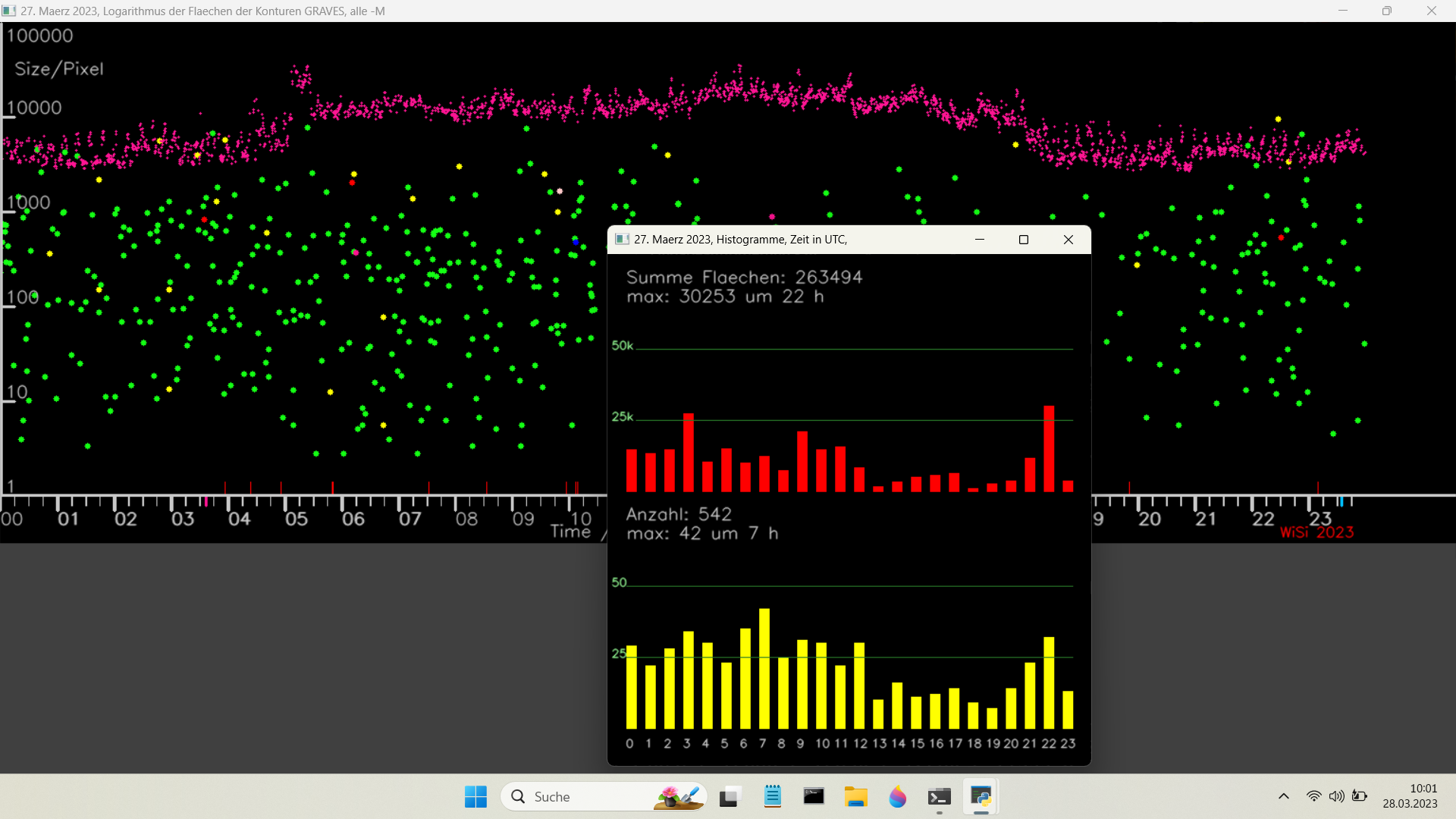
Task: Click the Histogramme window title text
Action: (741, 240)
